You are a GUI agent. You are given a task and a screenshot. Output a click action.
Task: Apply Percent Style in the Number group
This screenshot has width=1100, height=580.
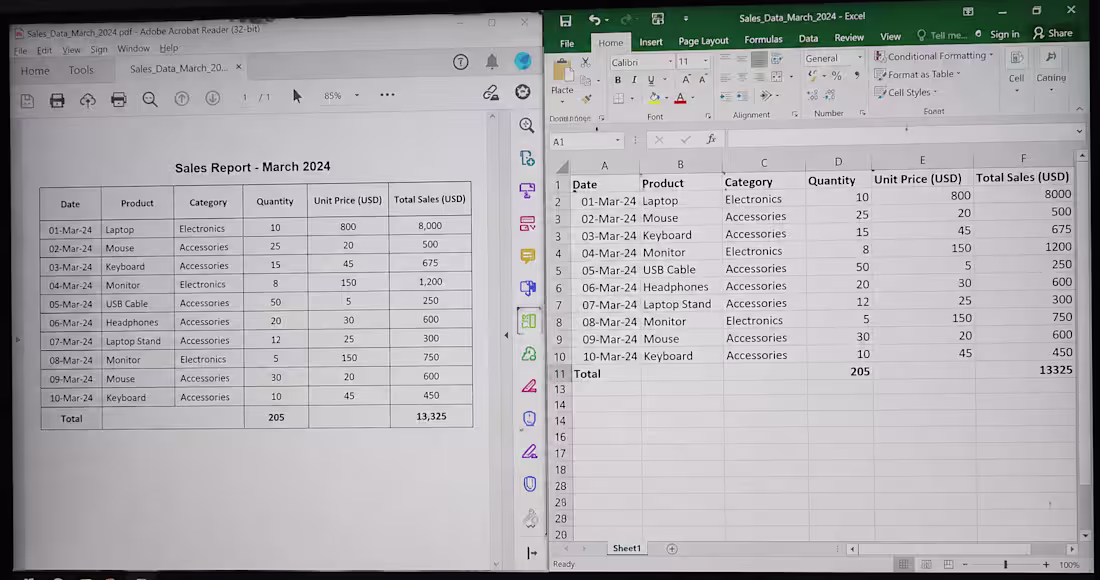[837, 76]
